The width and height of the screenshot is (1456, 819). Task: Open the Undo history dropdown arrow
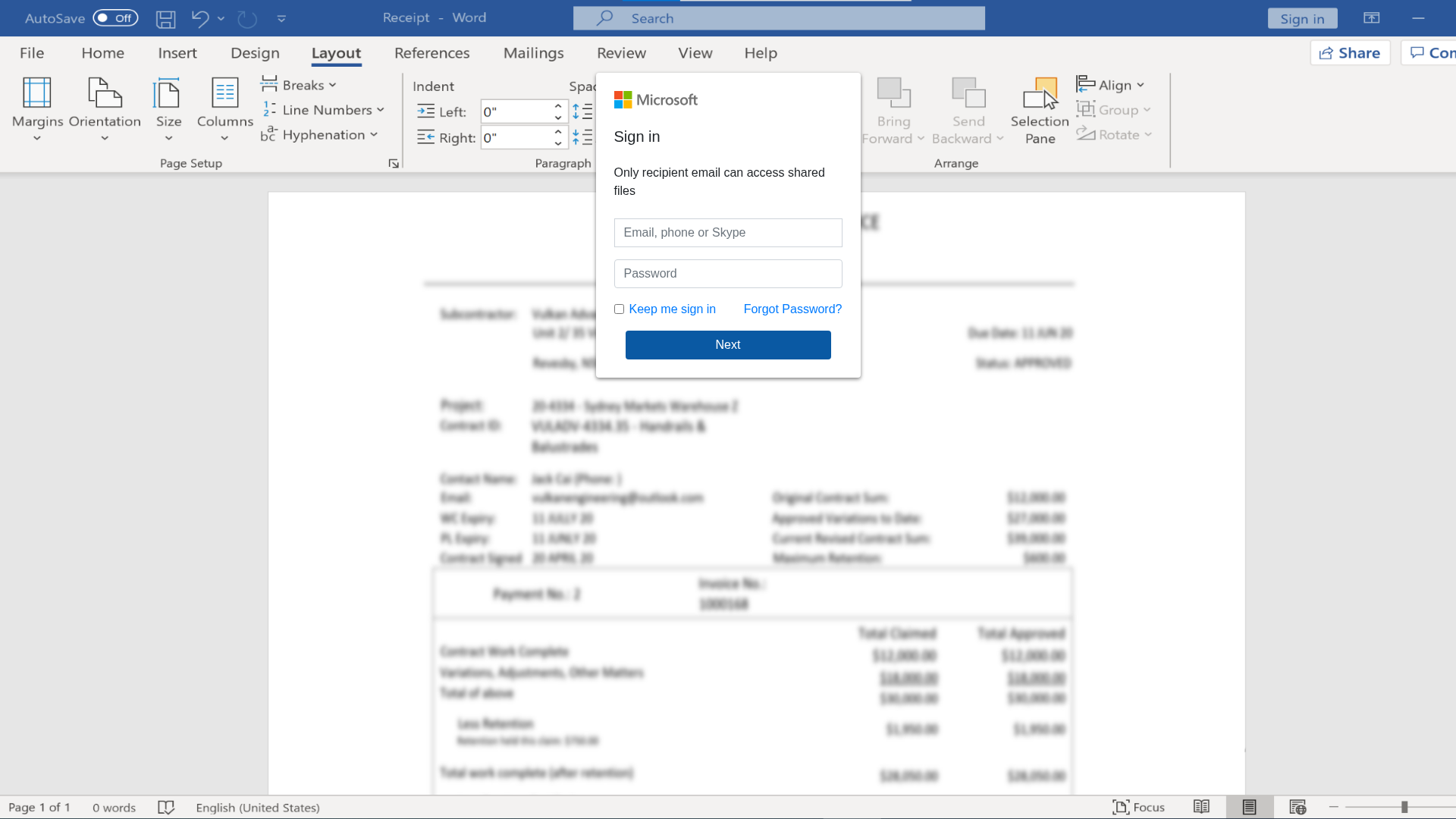[x=221, y=18]
